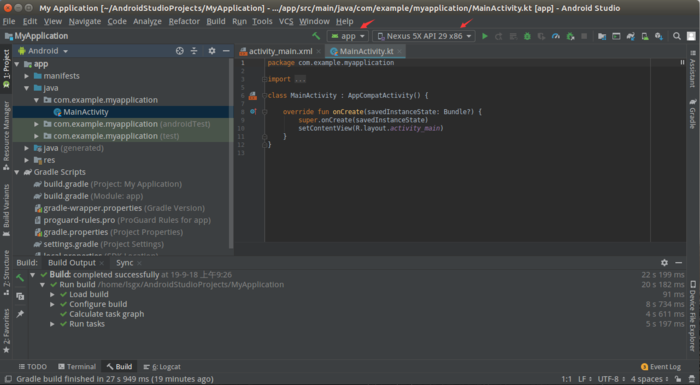Switch to Sync tab in Build panel
Image resolution: width=700 pixels, height=385 pixels.
[x=125, y=263]
